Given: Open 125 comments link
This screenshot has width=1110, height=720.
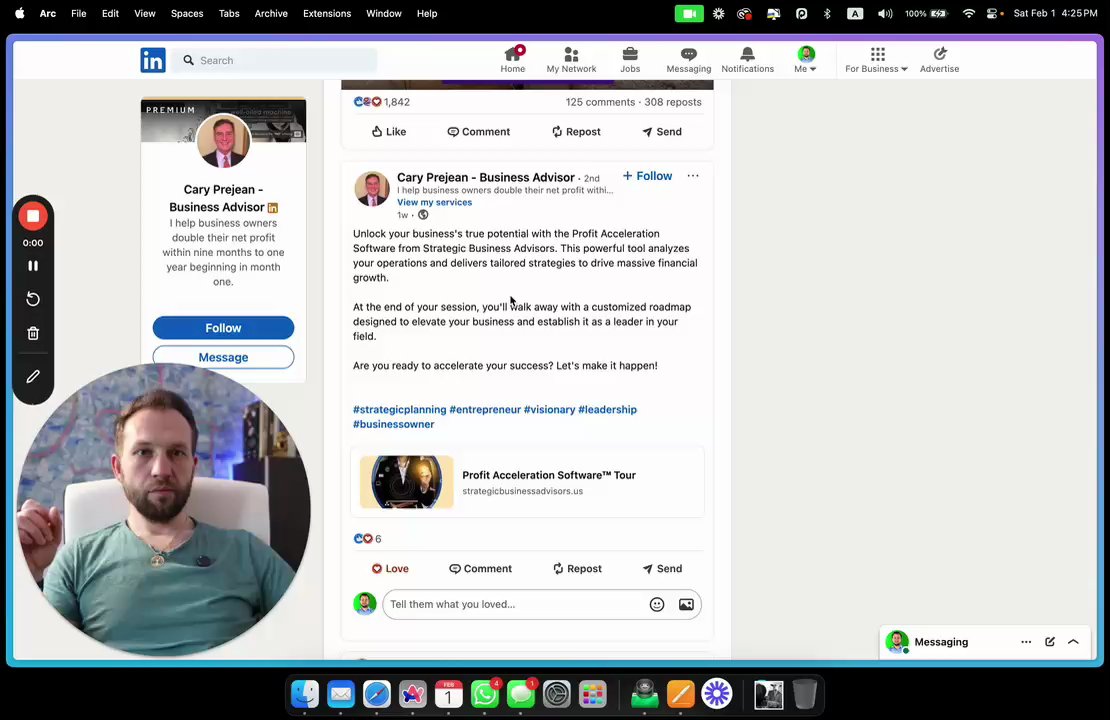Looking at the screenshot, I should tap(600, 102).
